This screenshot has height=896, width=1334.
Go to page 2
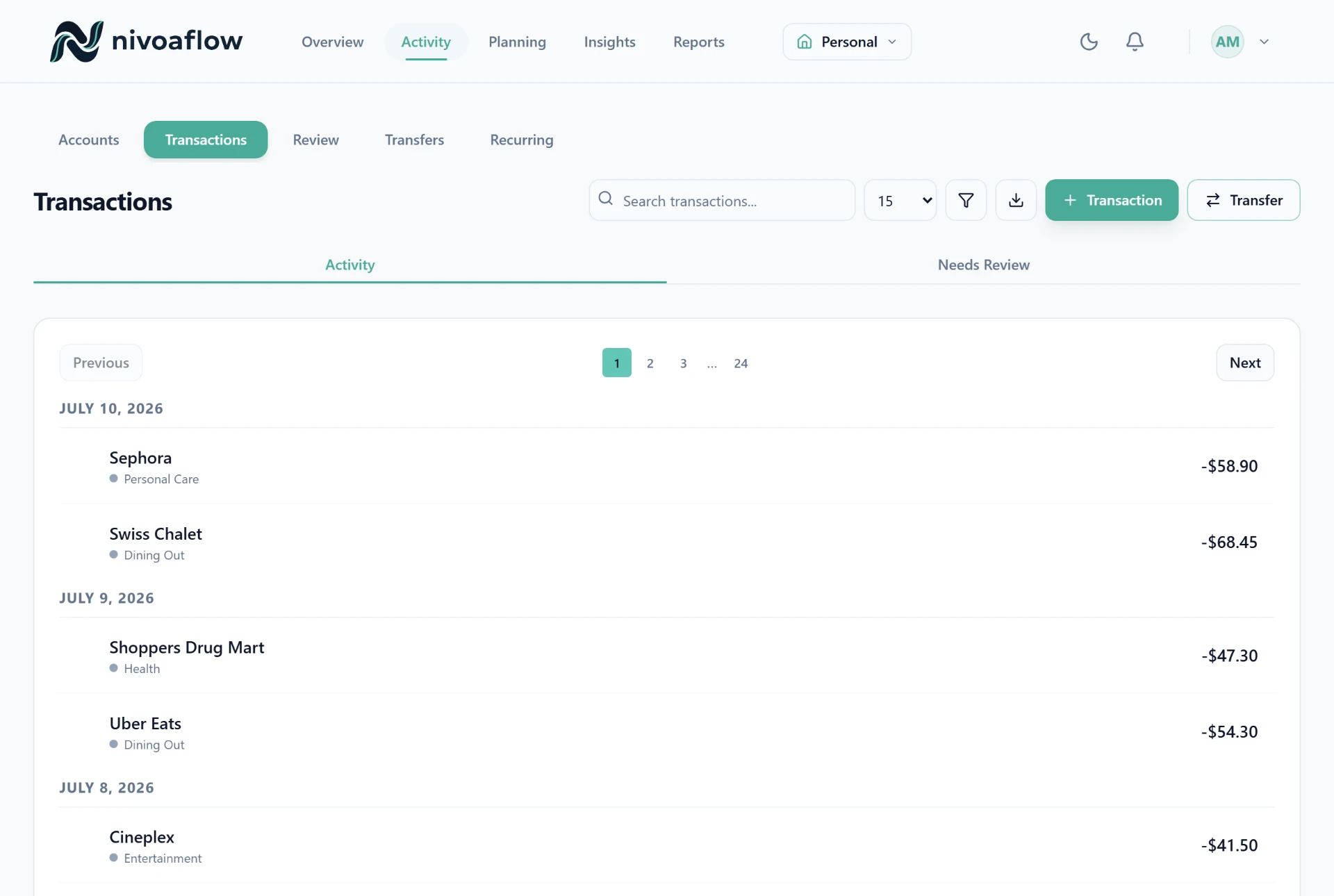coord(650,363)
